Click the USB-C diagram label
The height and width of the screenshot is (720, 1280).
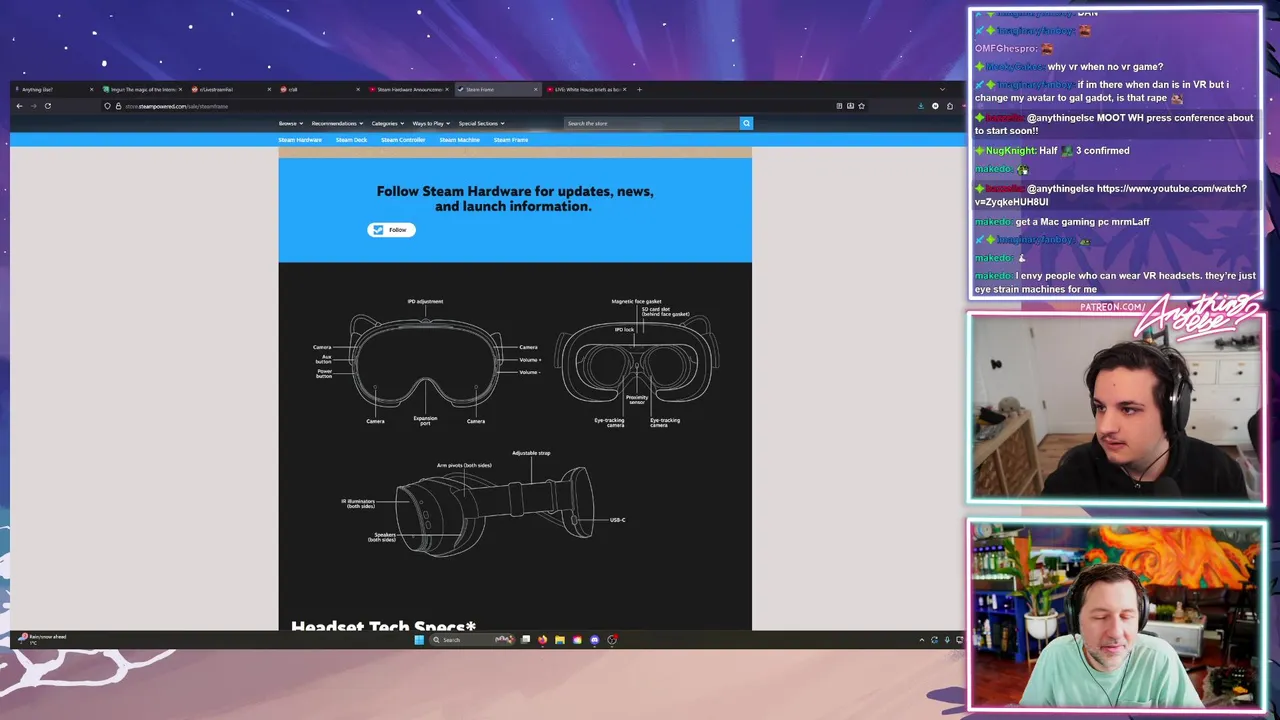617,520
